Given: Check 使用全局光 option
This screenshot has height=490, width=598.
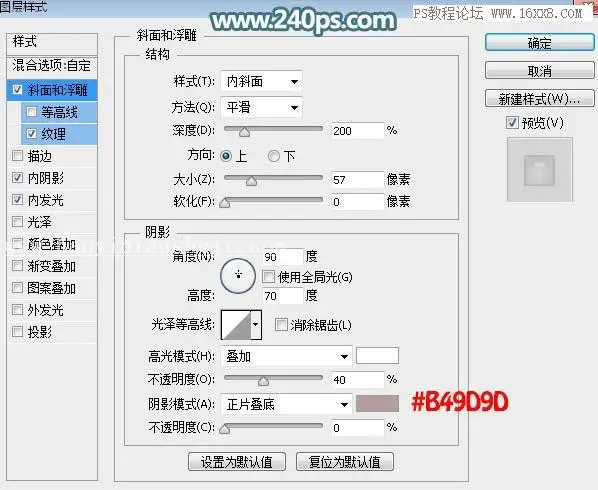Looking at the screenshot, I should [268, 277].
